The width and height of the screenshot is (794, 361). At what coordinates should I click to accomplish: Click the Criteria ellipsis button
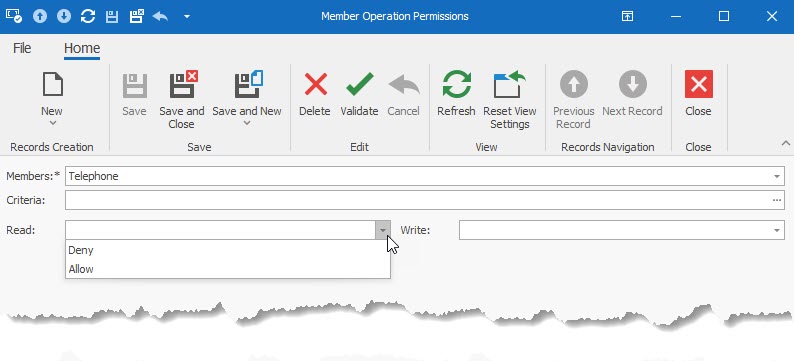(777, 200)
